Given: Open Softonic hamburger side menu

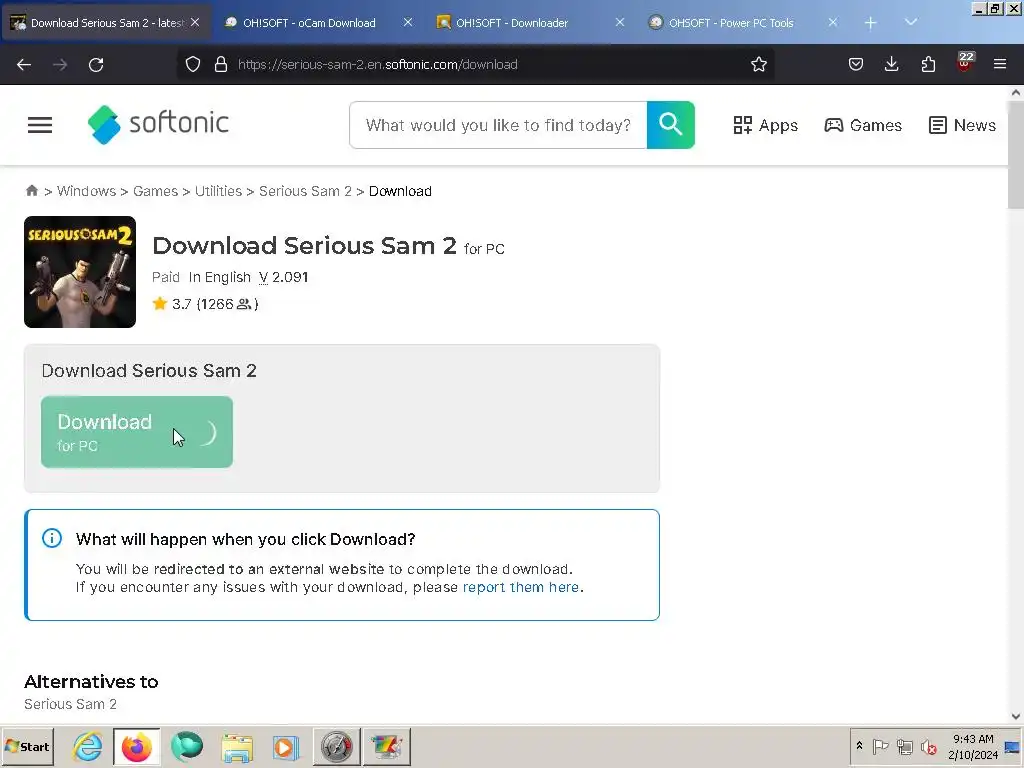Looking at the screenshot, I should 40,125.
